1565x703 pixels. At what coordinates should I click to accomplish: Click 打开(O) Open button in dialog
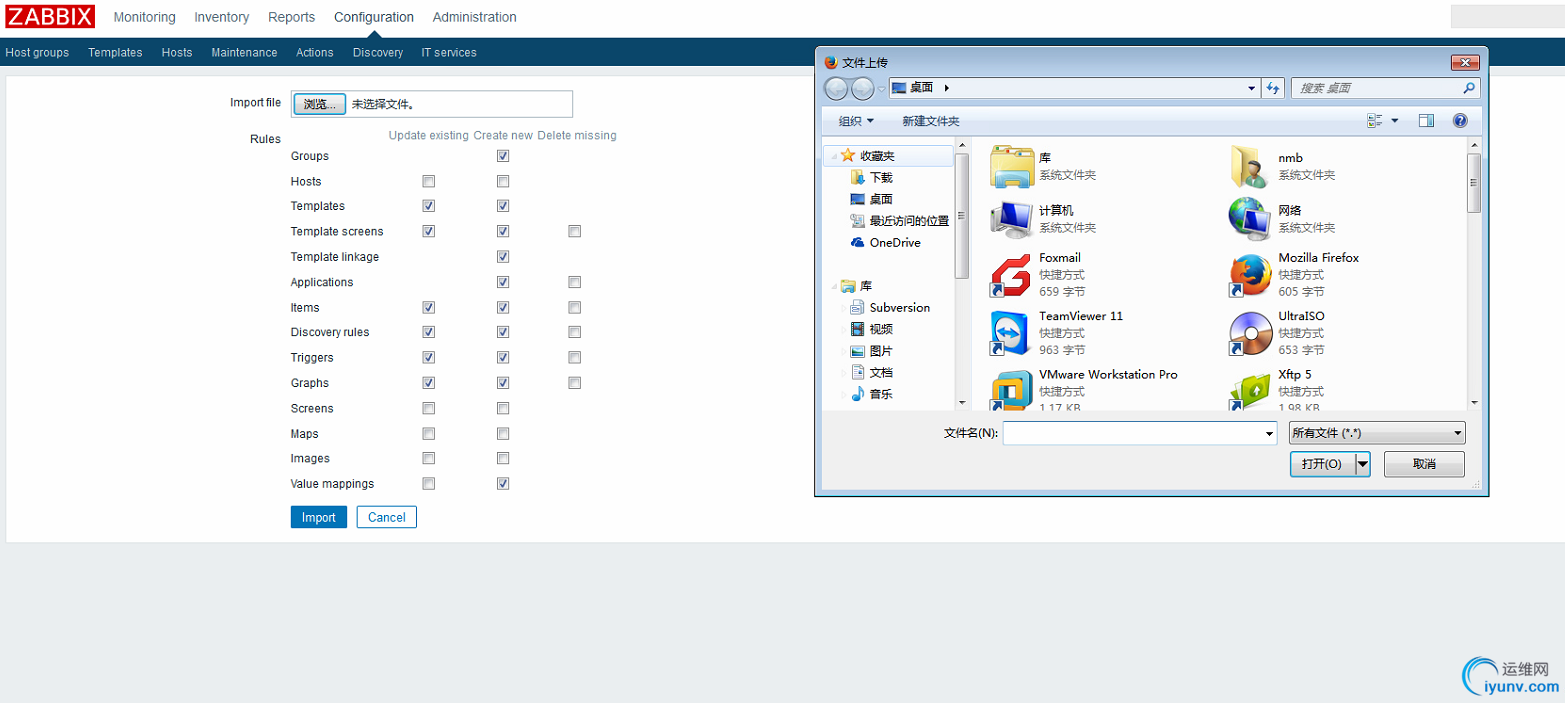click(1322, 464)
